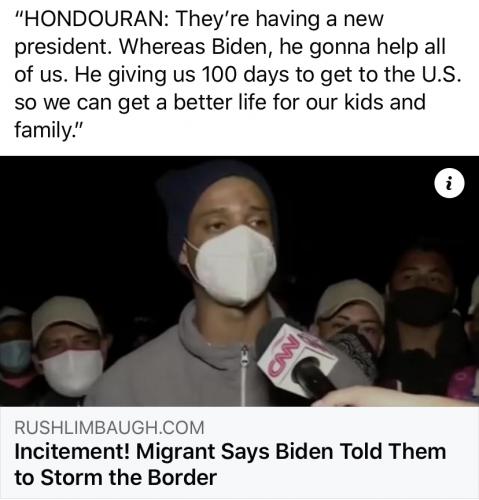This screenshot has width=479, height=500.
Task: Click the quoted post text starting "HONDOURAN"
Action: pos(238,74)
